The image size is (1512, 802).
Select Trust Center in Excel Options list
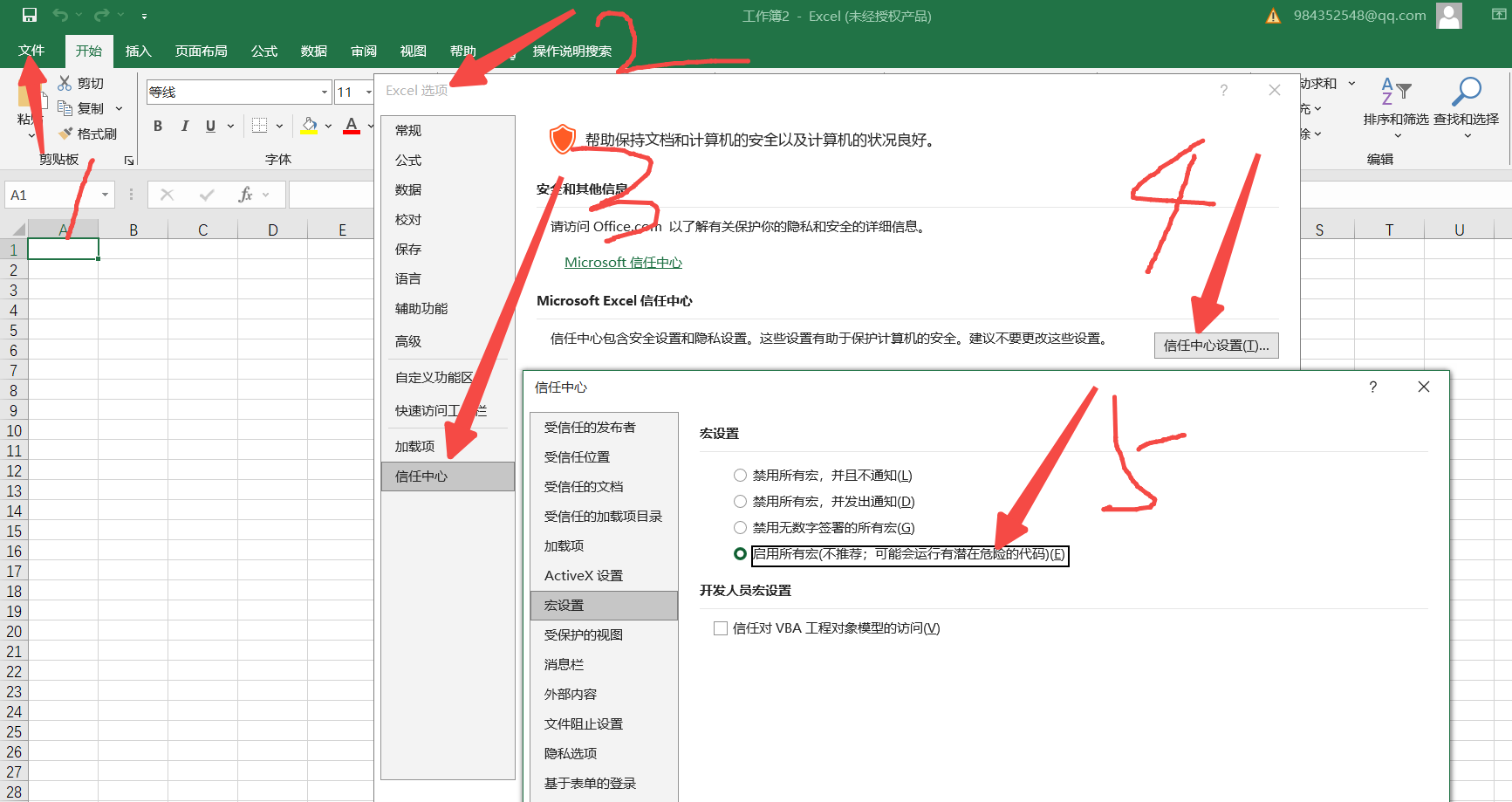(x=448, y=476)
